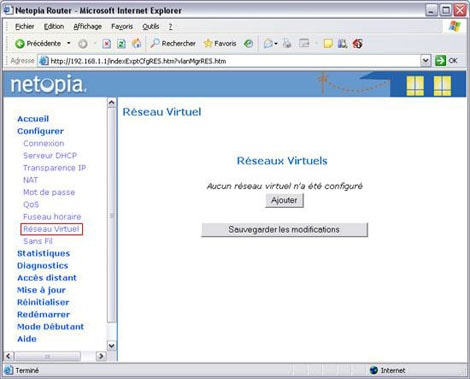
Task: Go to the home page icon
Action: tap(136, 43)
